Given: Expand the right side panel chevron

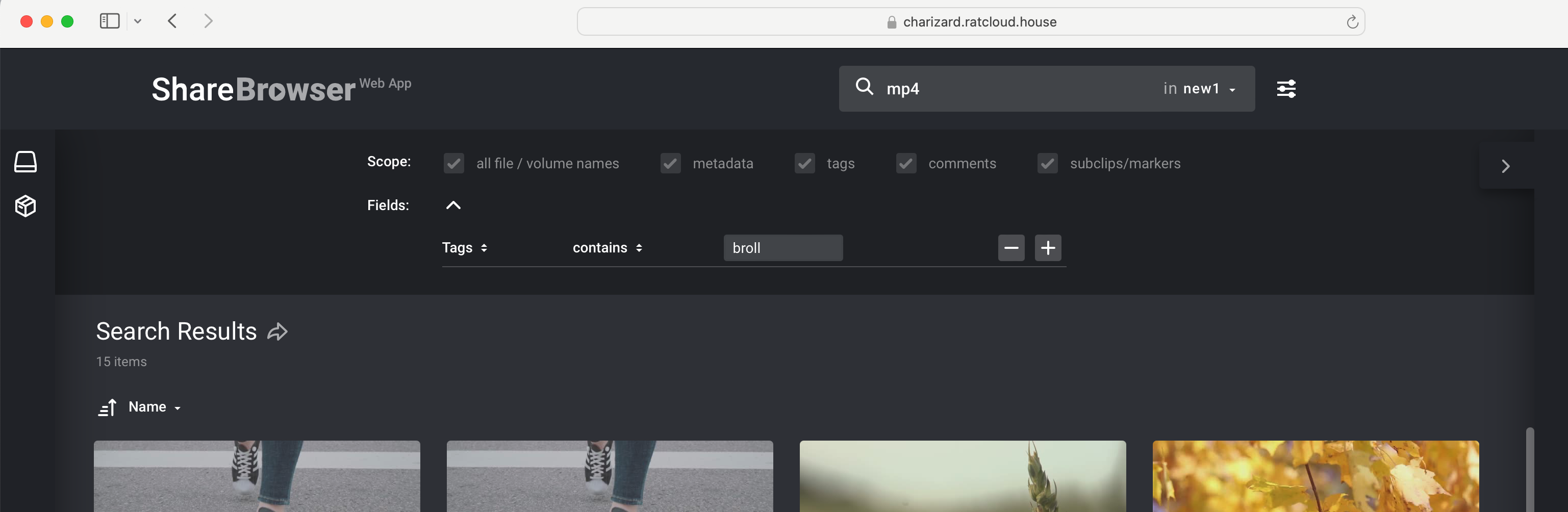Looking at the screenshot, I should 1505,166.
